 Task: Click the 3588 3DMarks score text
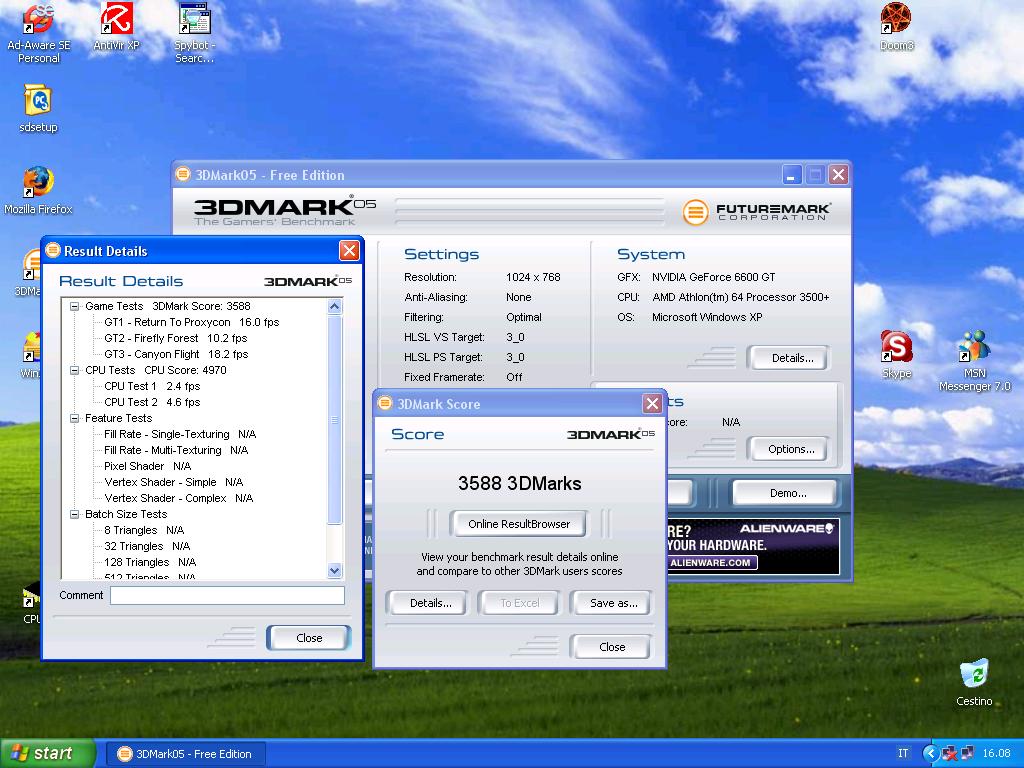(519, 483)
